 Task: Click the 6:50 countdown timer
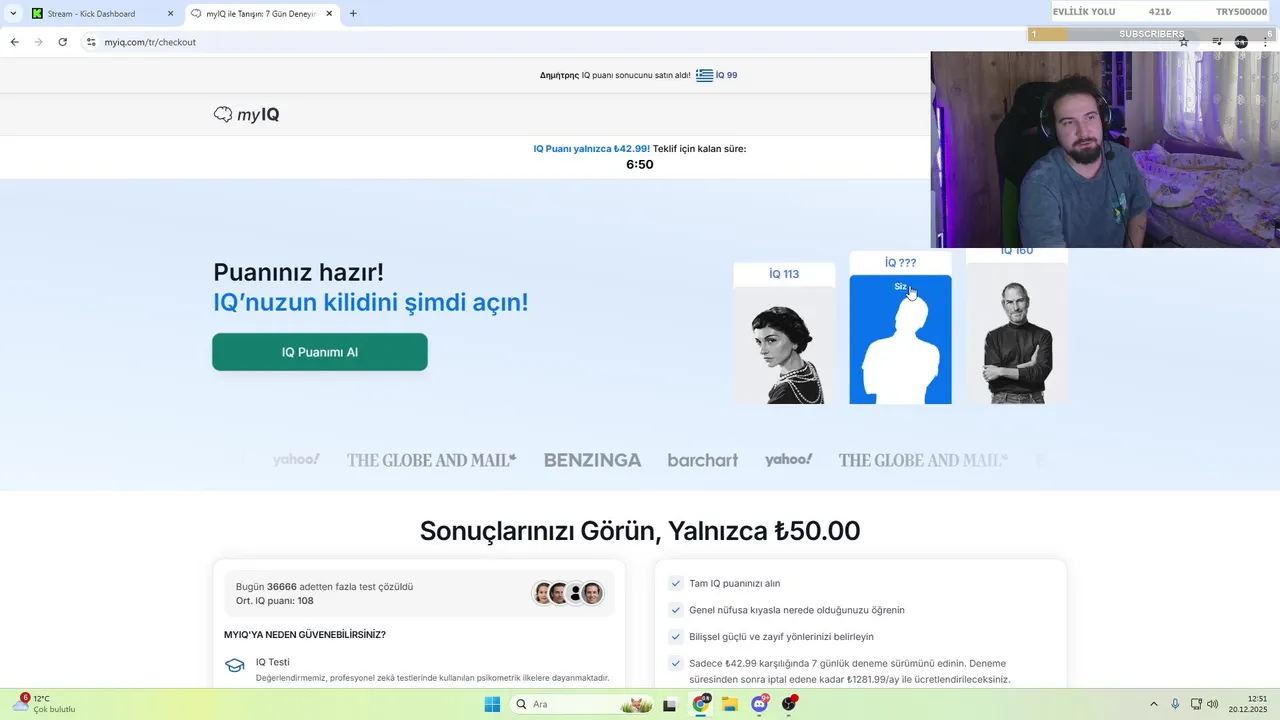(x=640, y=164)
